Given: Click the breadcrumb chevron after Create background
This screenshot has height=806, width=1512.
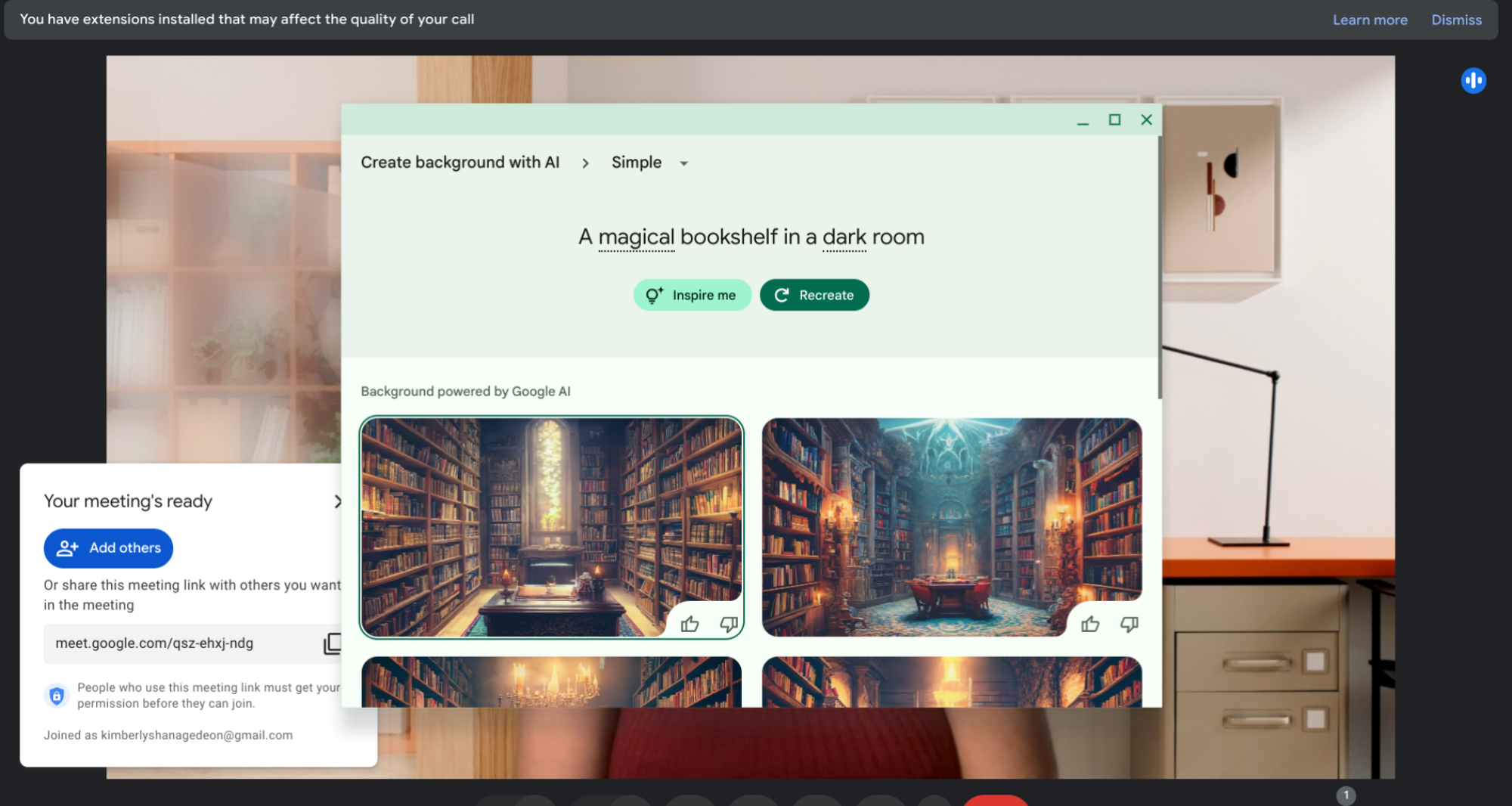Looking at the screenshot, I should [585, 163].
